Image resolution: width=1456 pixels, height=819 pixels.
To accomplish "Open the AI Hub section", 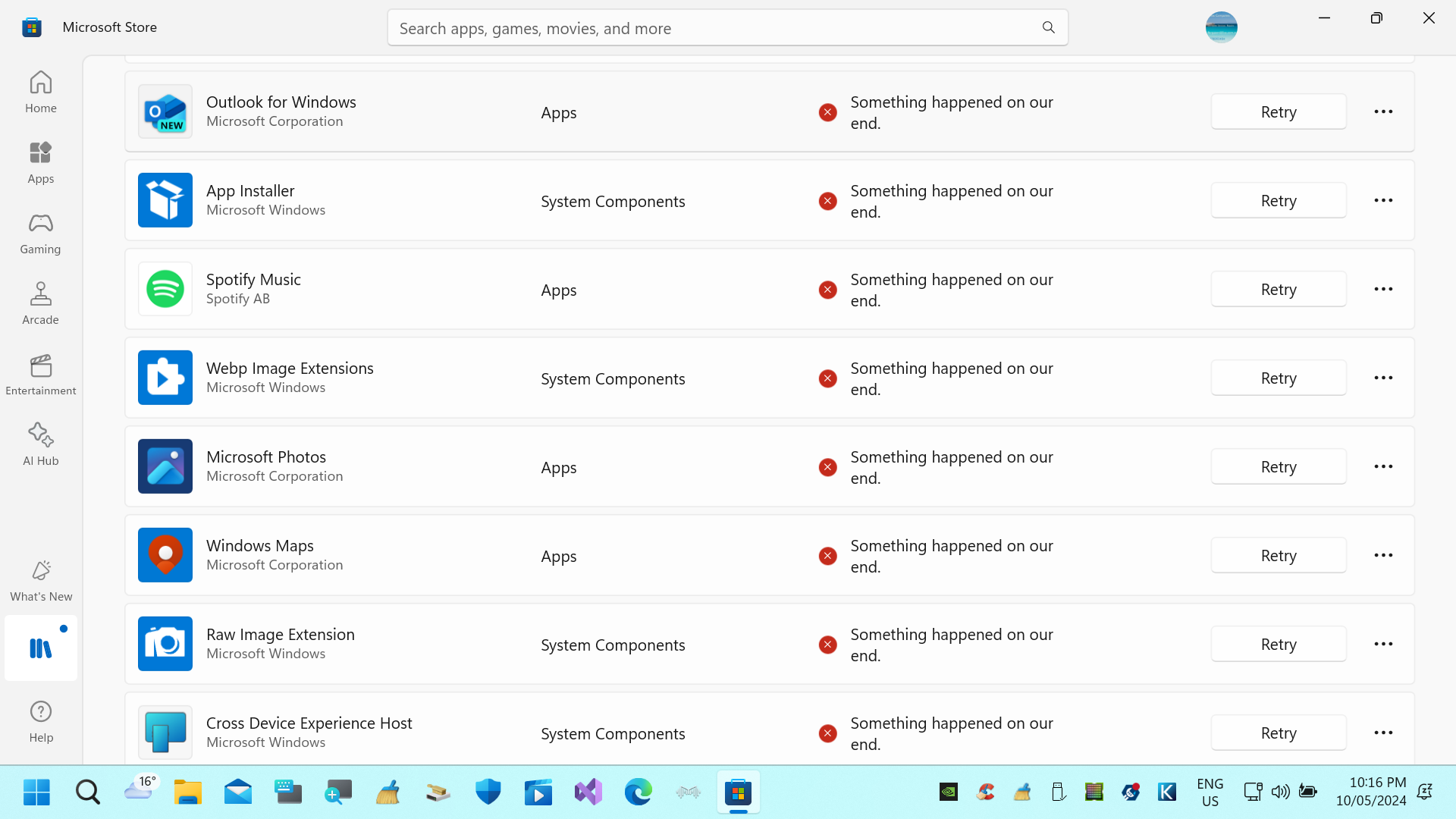I will click(41, 445).
